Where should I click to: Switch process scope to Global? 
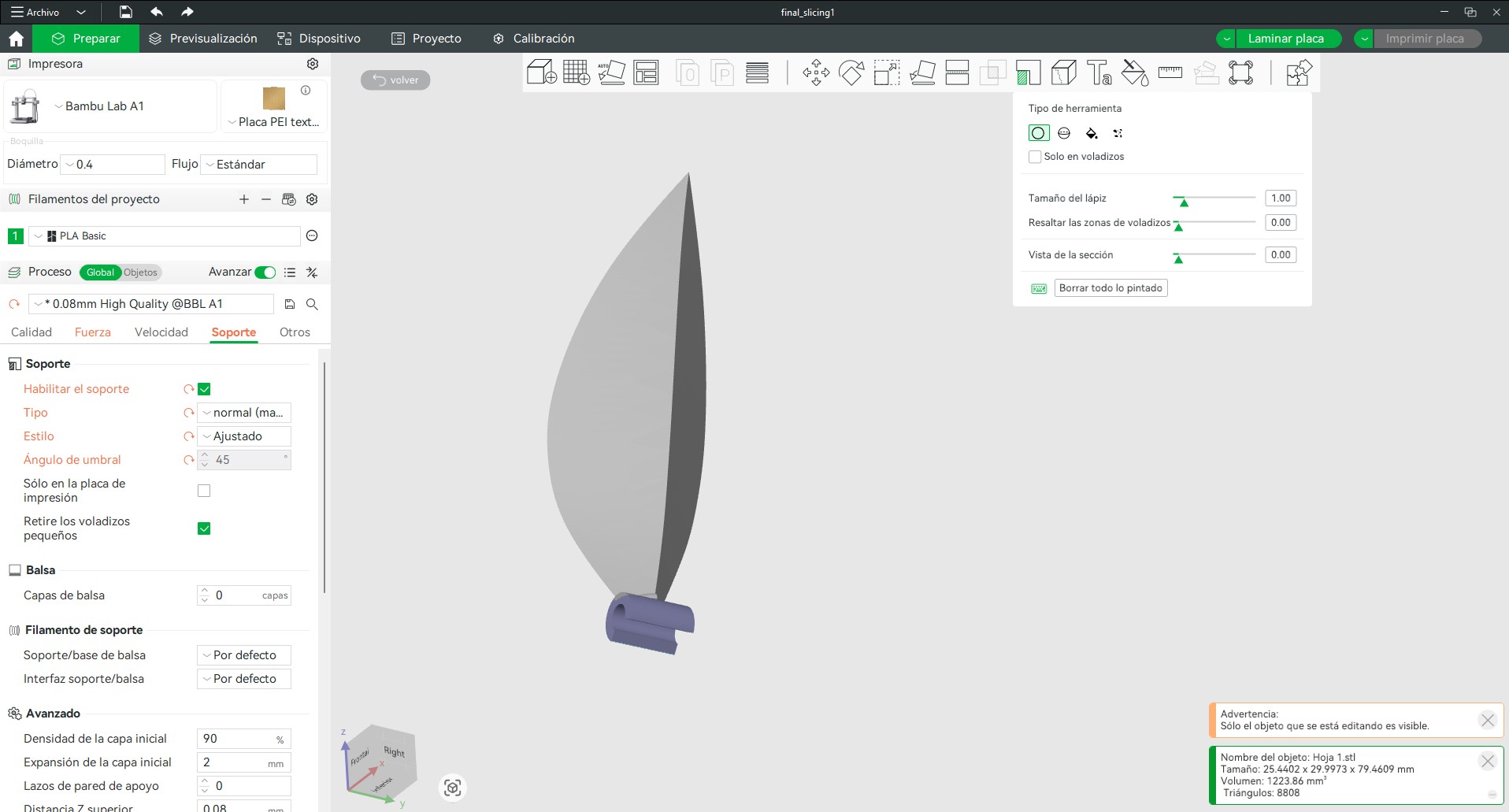pyautogui.click(x=100, y=273)
